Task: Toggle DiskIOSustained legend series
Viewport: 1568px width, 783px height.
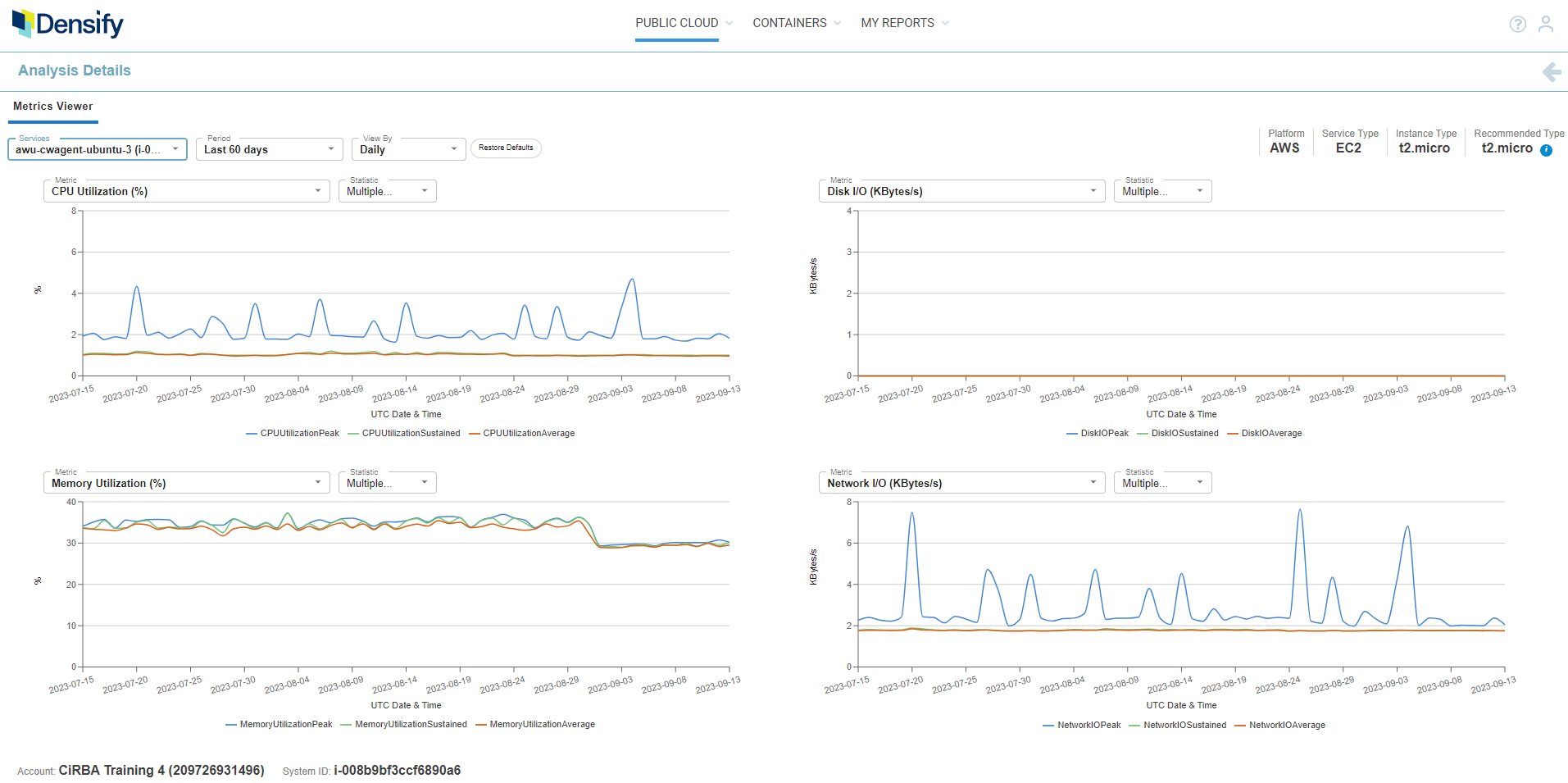Action: pos(1178,433)
